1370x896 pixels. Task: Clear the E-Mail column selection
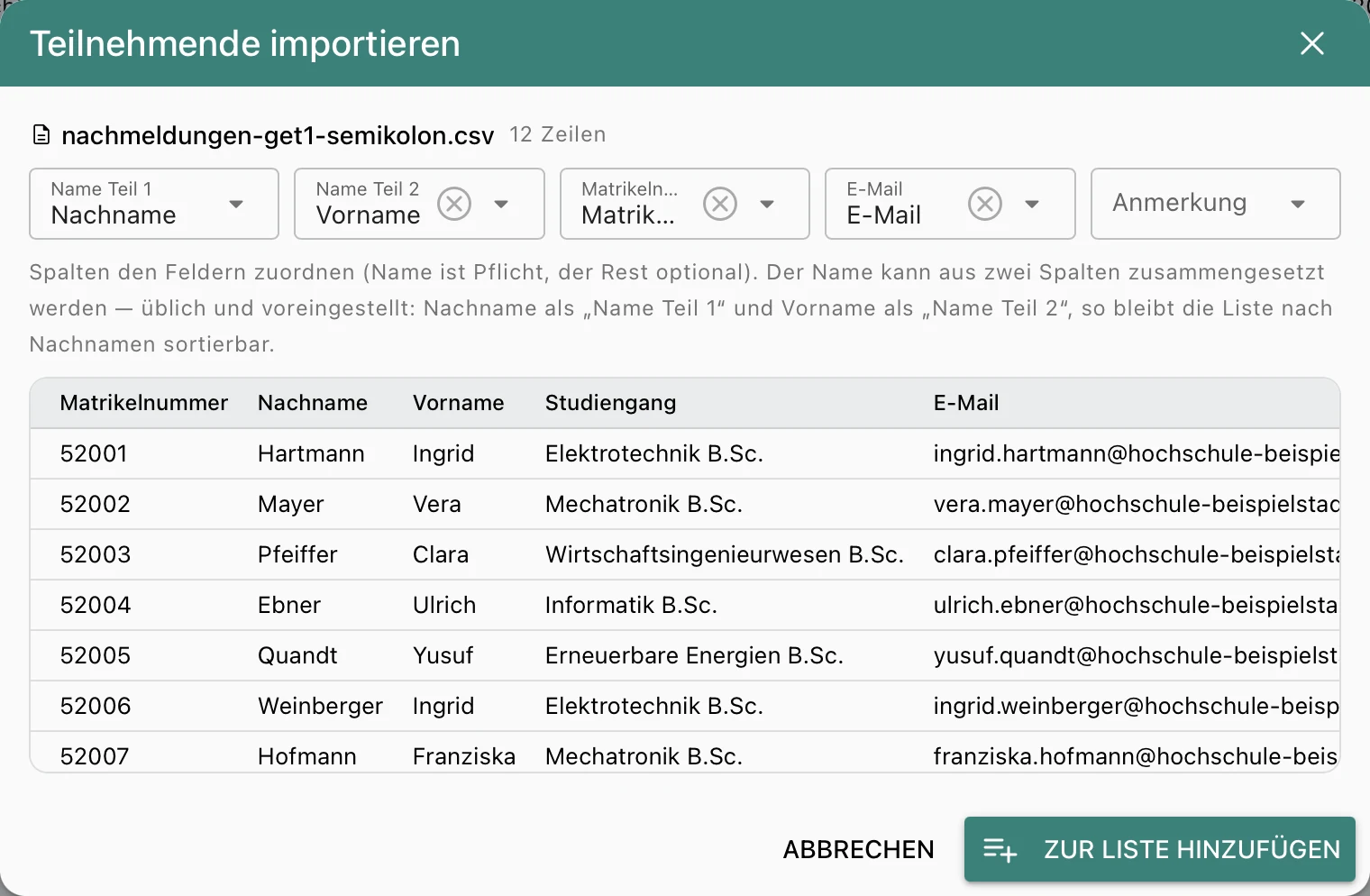(985, 204)
